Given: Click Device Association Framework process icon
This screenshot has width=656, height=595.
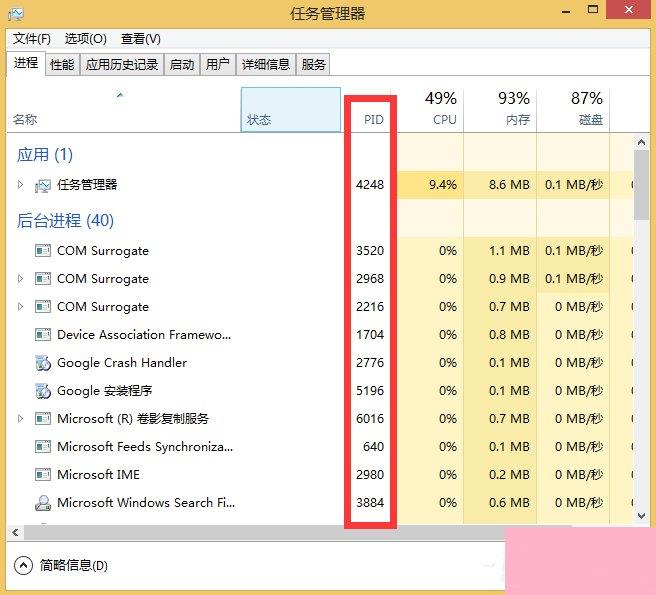Looking at the screenshot, I should [43, 335].
